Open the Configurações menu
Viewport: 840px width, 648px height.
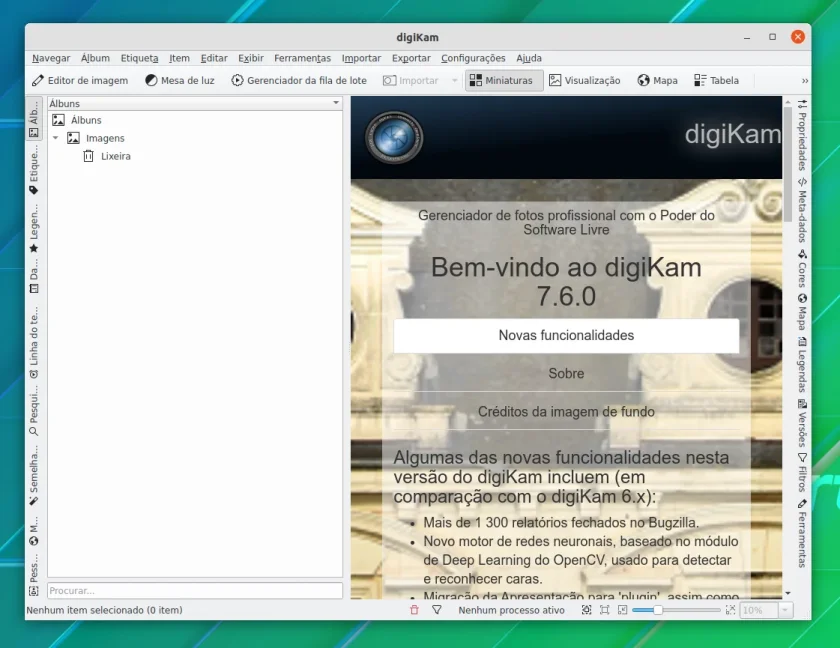pos(473,58)
